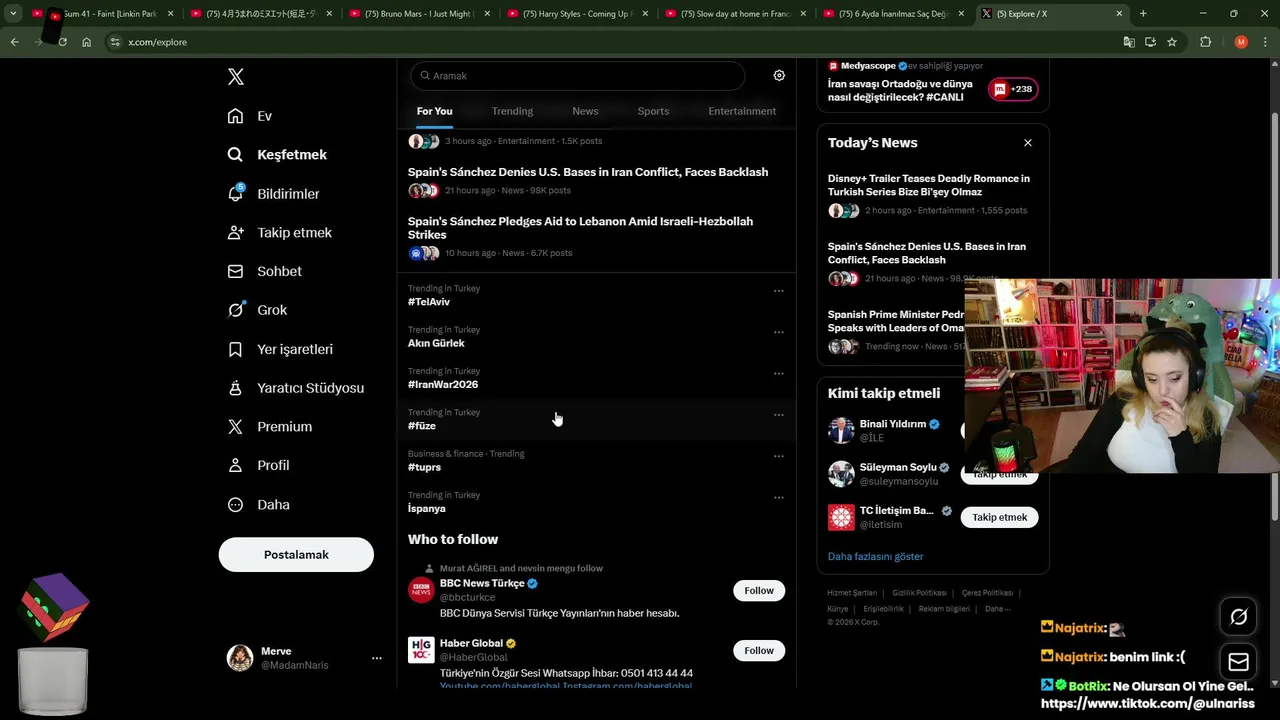Open floating Grok button at bottom right

(1238, 617)
